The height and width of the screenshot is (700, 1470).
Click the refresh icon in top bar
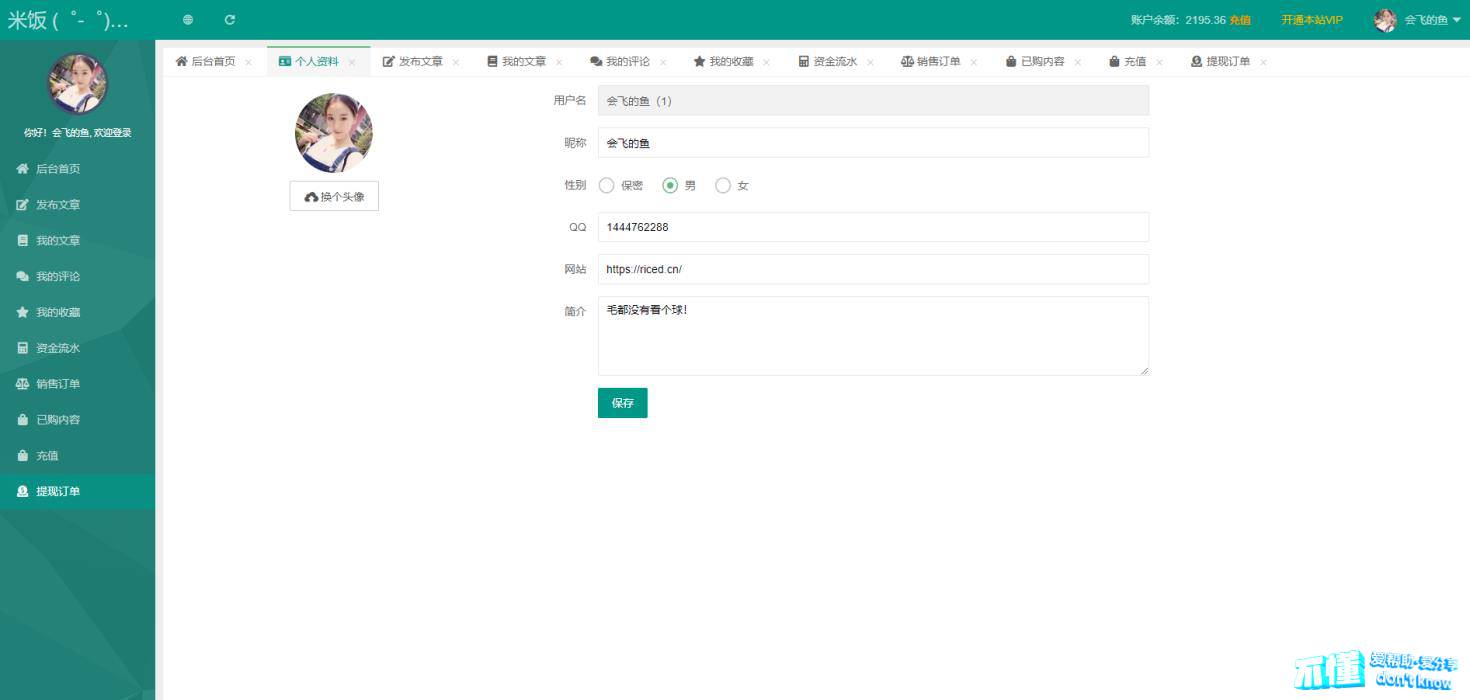pos(230,20)
